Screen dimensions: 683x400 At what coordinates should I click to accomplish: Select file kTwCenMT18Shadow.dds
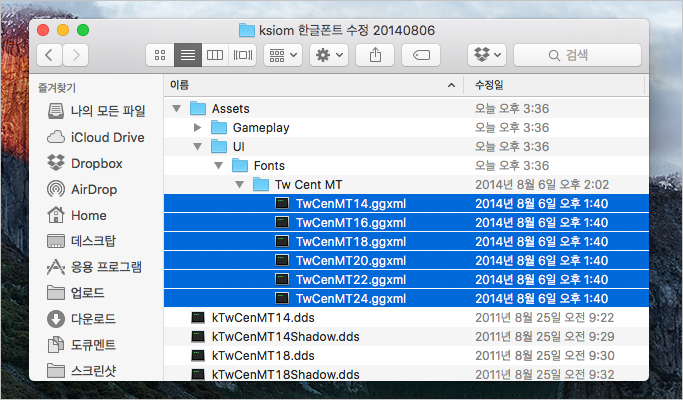coord(406,374)
